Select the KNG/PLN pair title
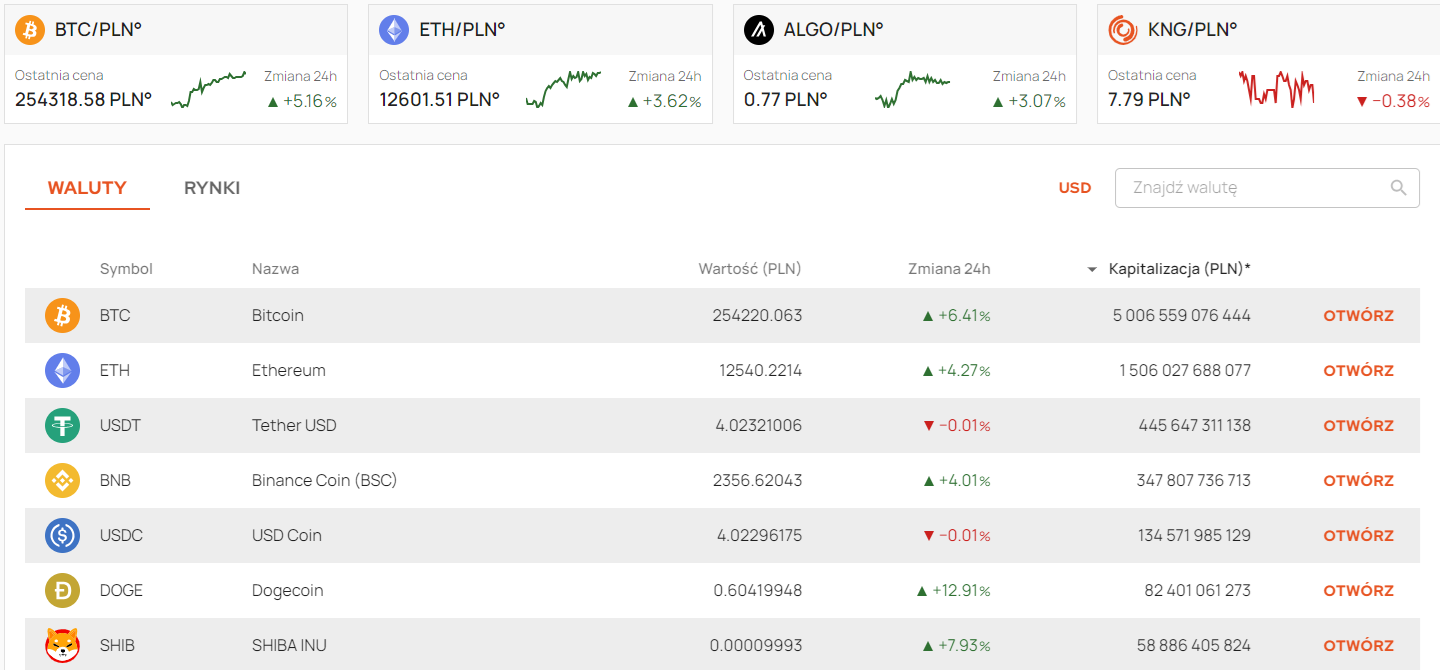This screenshot has height=670, width=1440. click(1192, 30)
